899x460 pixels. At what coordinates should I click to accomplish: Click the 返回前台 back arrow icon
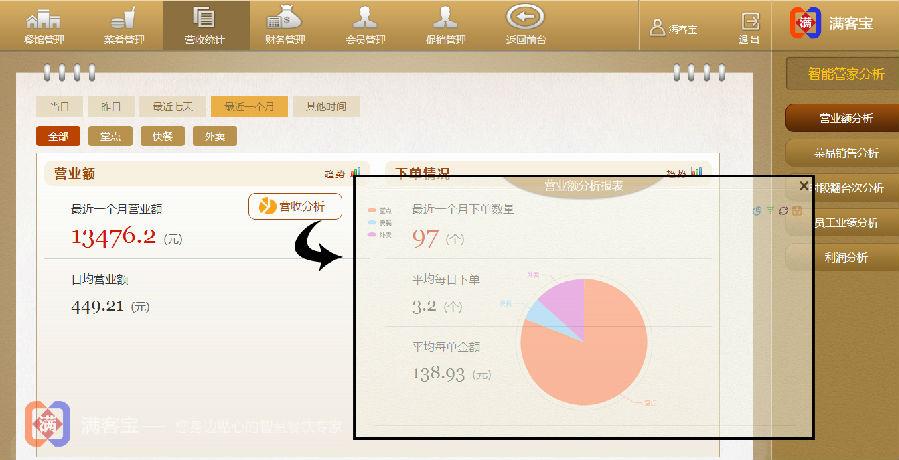[x=524, y=25]
